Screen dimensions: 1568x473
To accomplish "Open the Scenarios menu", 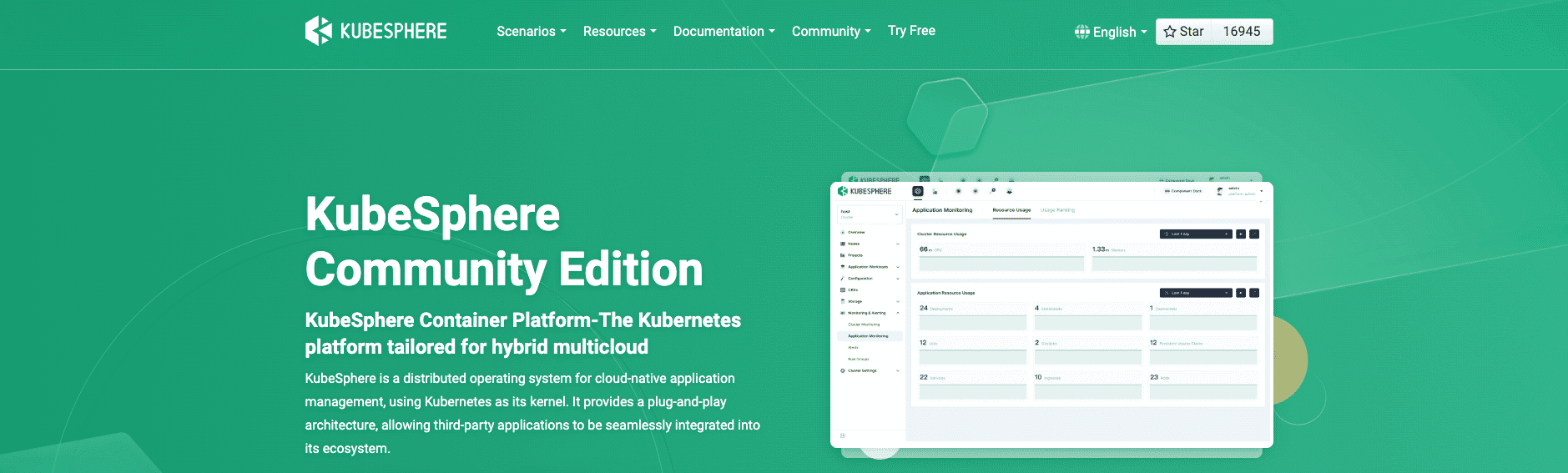I will (x=532, y=32).
